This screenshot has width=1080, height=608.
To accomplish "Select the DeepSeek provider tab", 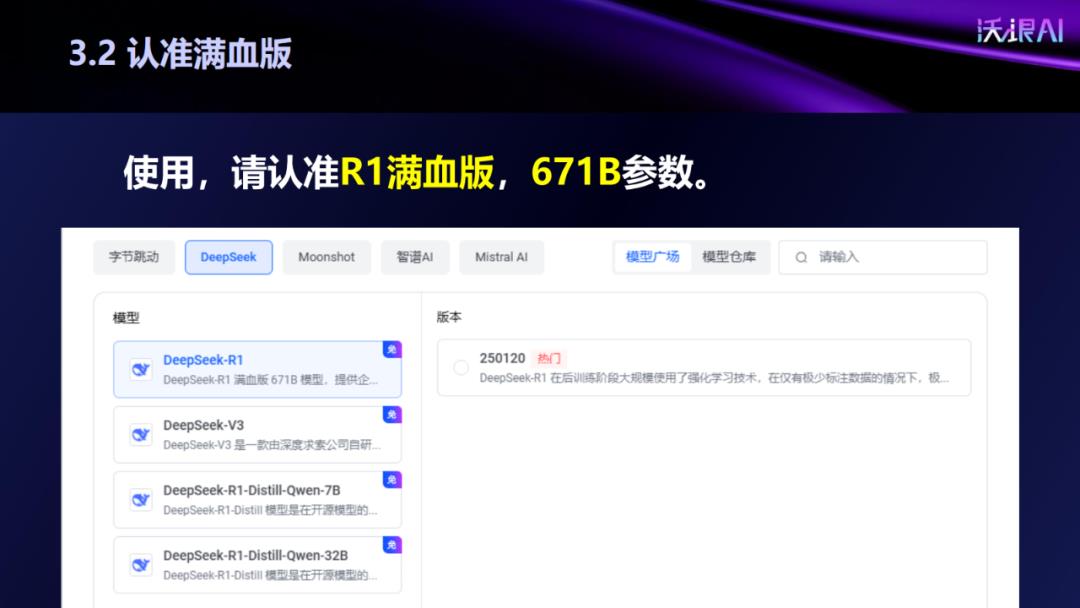I will pos(229,257).
